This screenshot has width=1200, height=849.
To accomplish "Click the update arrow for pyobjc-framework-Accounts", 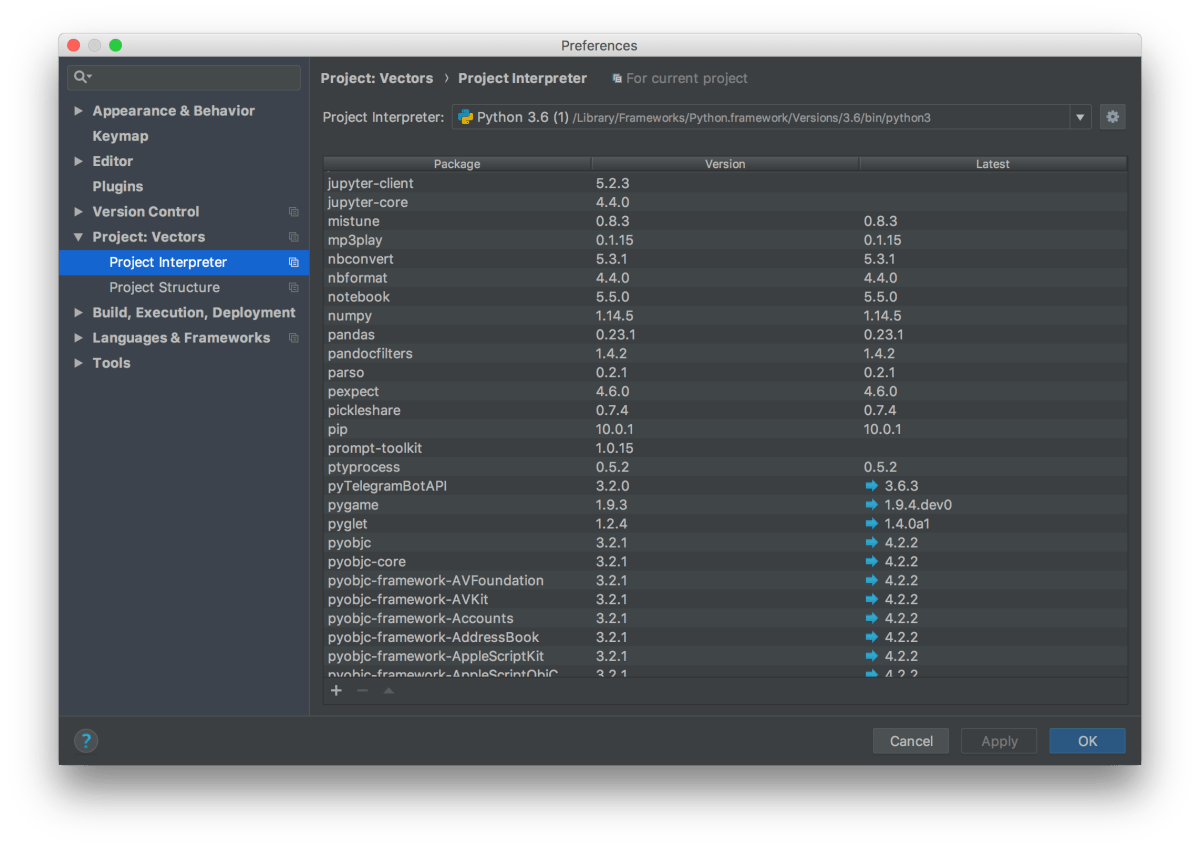I will 872,619.
